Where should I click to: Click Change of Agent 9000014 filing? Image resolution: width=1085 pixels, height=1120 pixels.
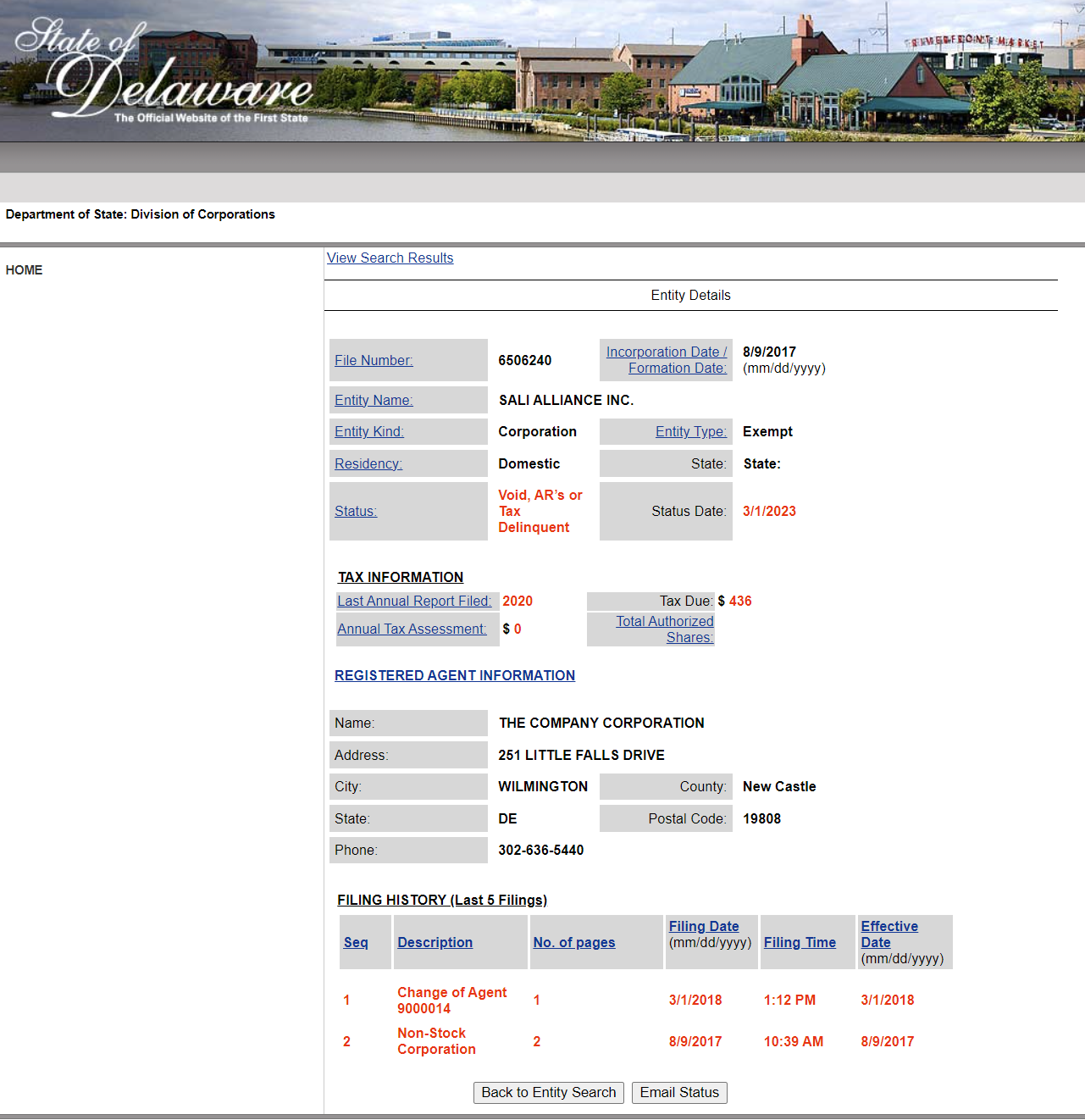point(452,1001)
